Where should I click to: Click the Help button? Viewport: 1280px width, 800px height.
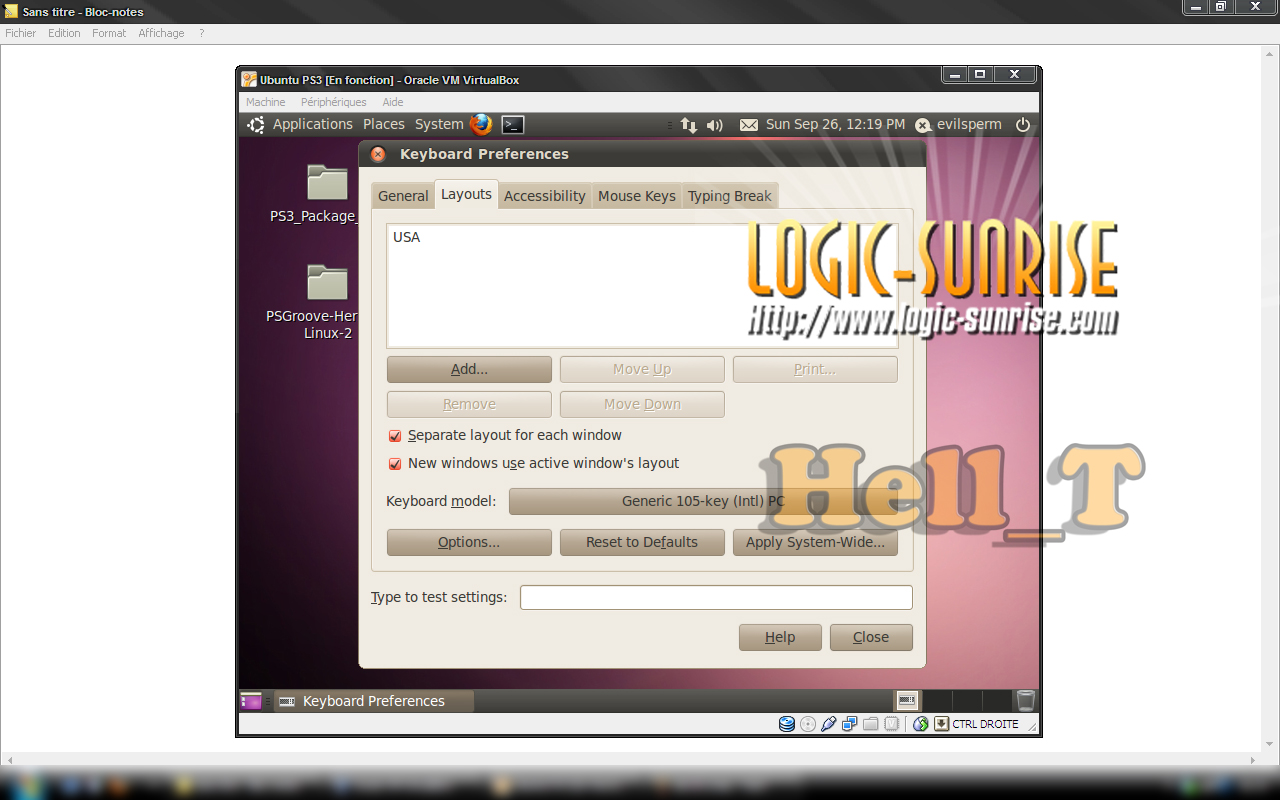tap(780, 637)
